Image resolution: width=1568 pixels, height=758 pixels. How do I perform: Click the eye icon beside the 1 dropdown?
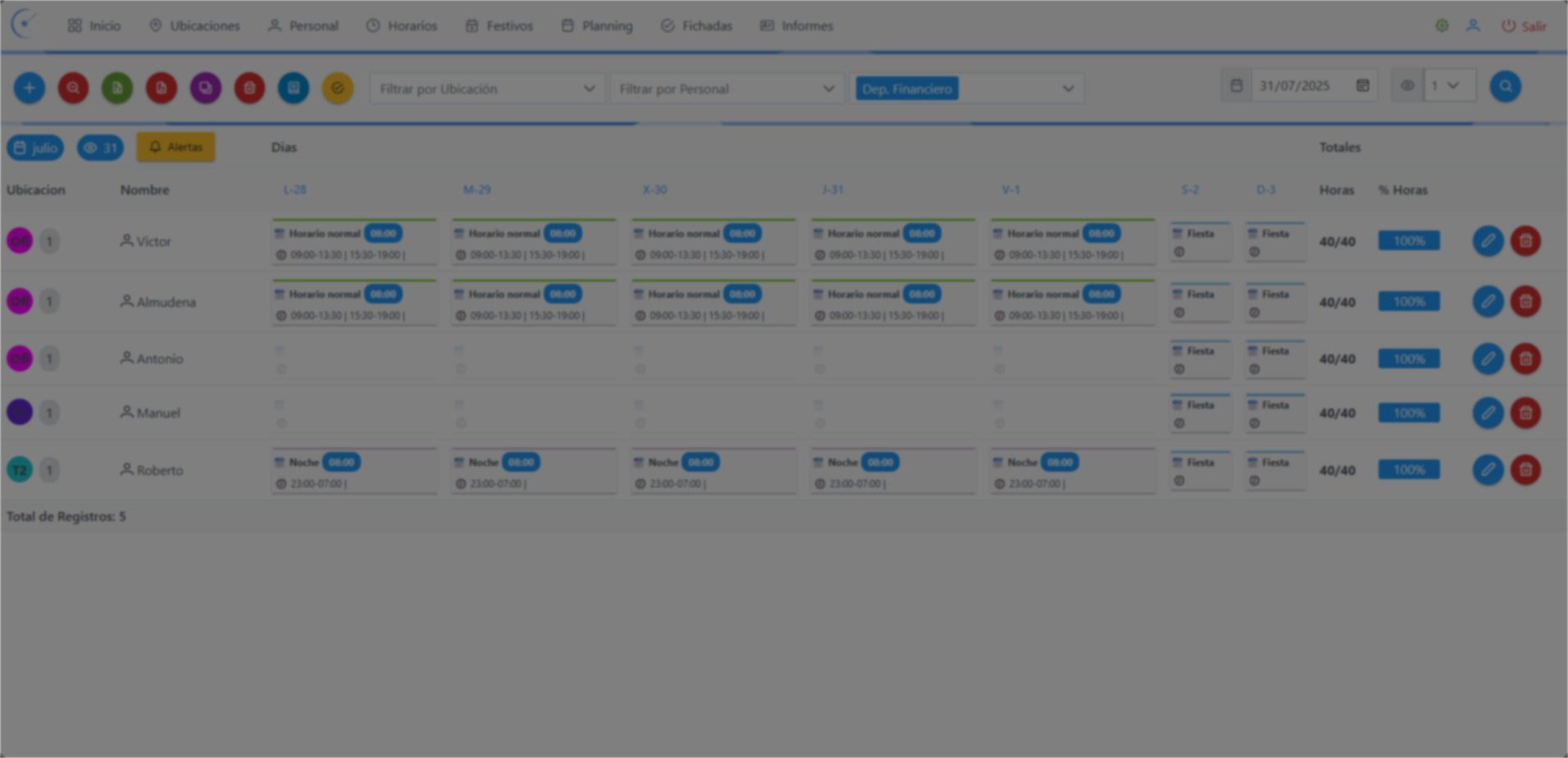pyautogui.click(x=1407, y=86)
